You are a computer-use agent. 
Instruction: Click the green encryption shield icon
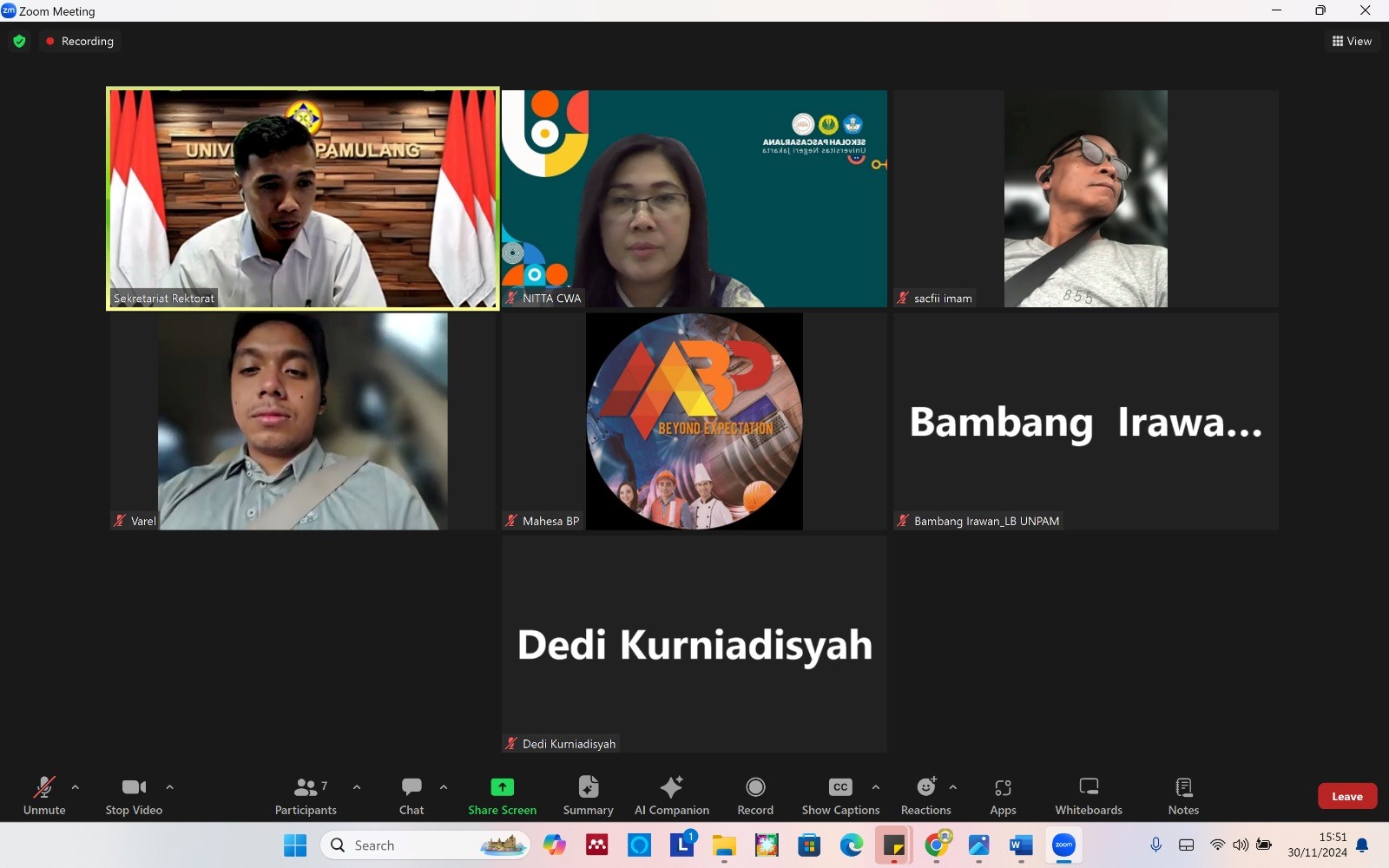19,41
